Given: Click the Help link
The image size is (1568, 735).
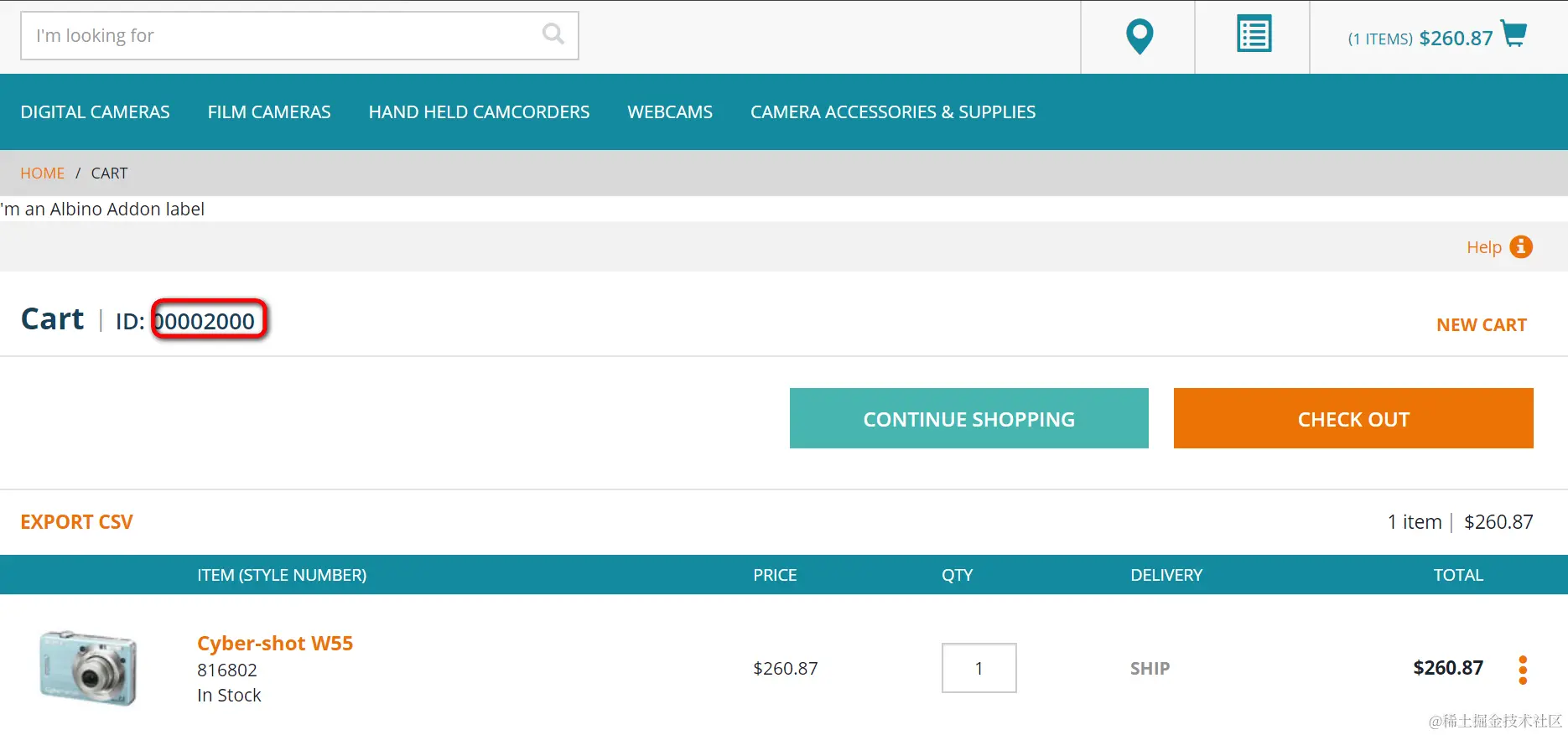Looking at the screenshot, I should coord(1483,248).
